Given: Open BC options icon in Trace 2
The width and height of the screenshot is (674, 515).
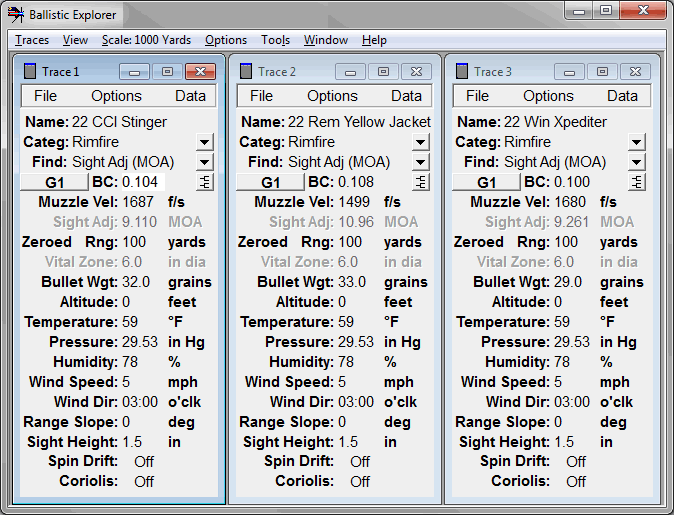Looking at the screenshot, I should pyautogui.click(x=421, y=182).
